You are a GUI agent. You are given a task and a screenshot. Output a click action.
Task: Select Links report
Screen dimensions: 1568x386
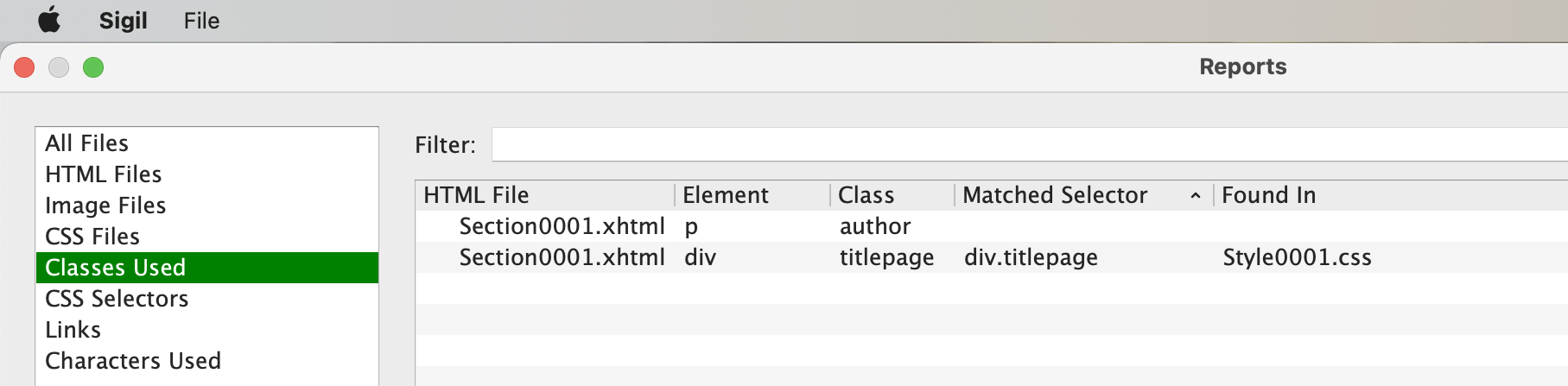tap(73, 330)
